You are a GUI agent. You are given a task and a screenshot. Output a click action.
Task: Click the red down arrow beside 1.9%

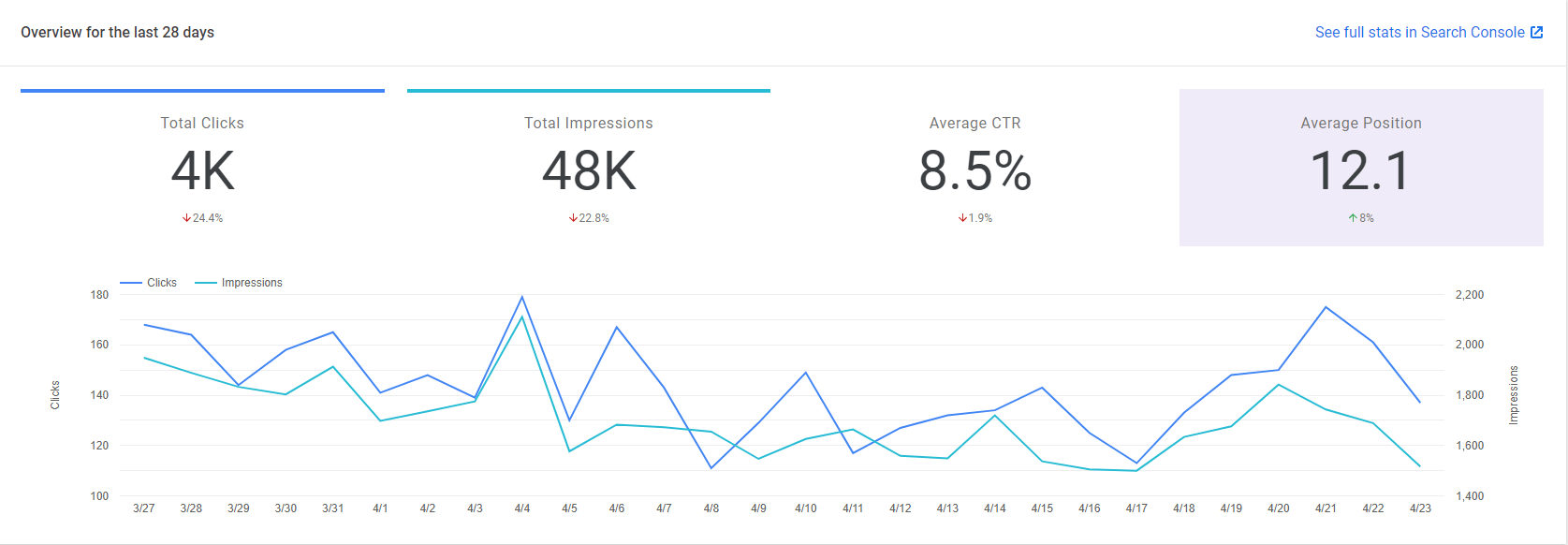click(962, 218)
